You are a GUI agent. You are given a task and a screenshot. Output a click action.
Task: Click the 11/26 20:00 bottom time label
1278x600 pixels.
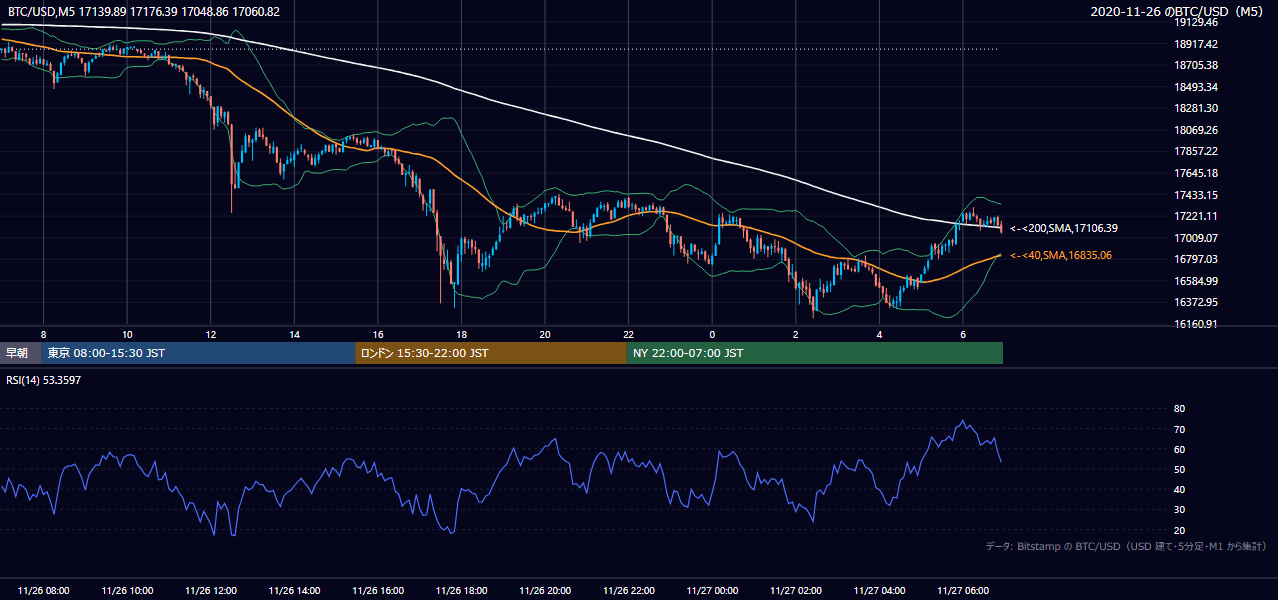coord(545,591)
